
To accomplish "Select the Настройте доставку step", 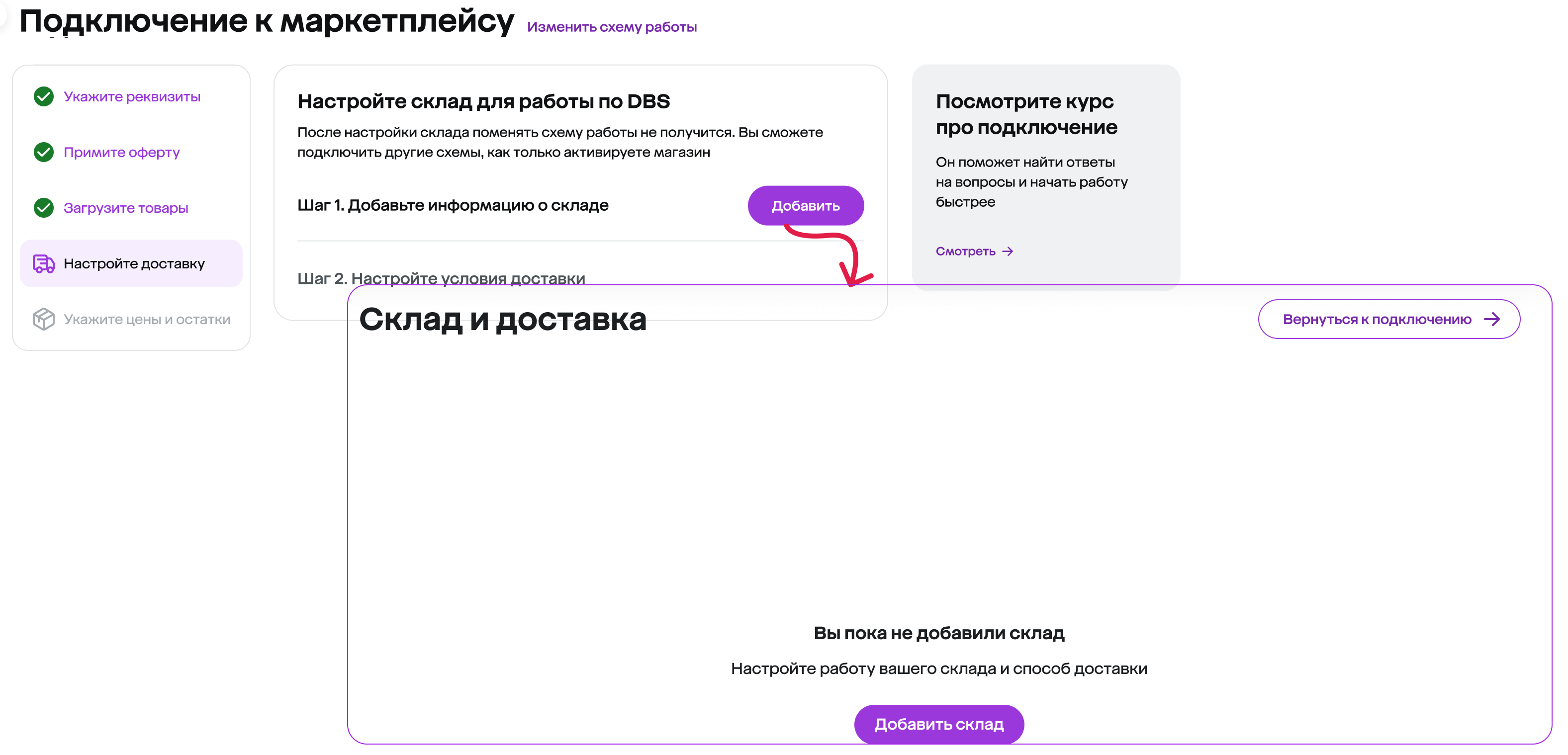I will click(134, 263).
